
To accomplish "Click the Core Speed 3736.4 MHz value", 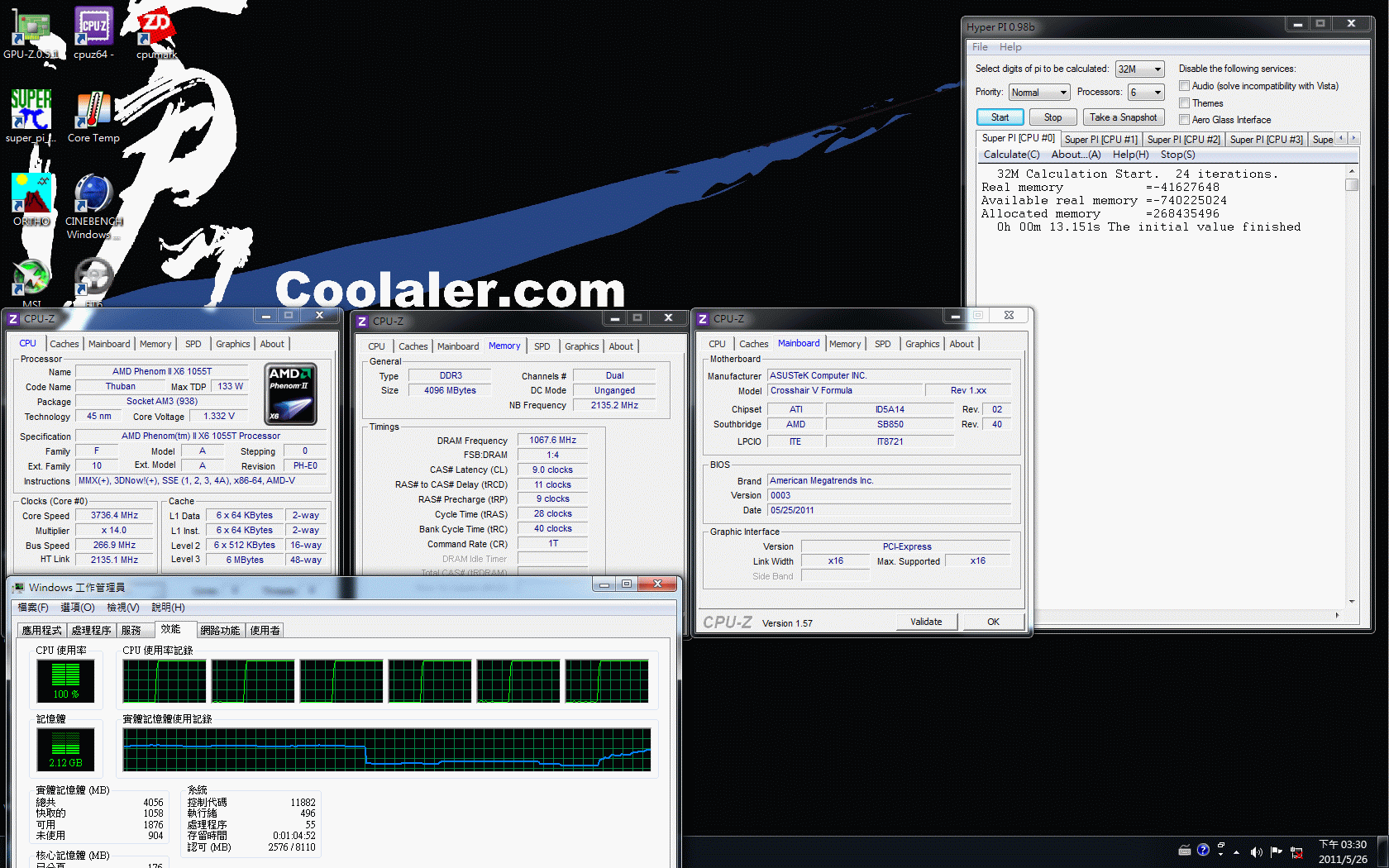I will (x=115, y=516).
